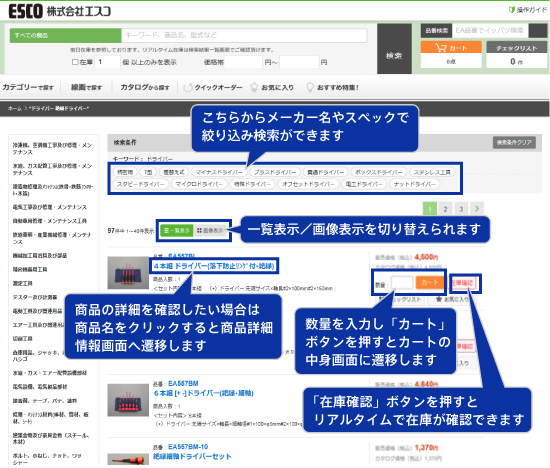Open 測定工具 sidebar category
Viewport: 550px width, 468px height.
tap(22, 283)
